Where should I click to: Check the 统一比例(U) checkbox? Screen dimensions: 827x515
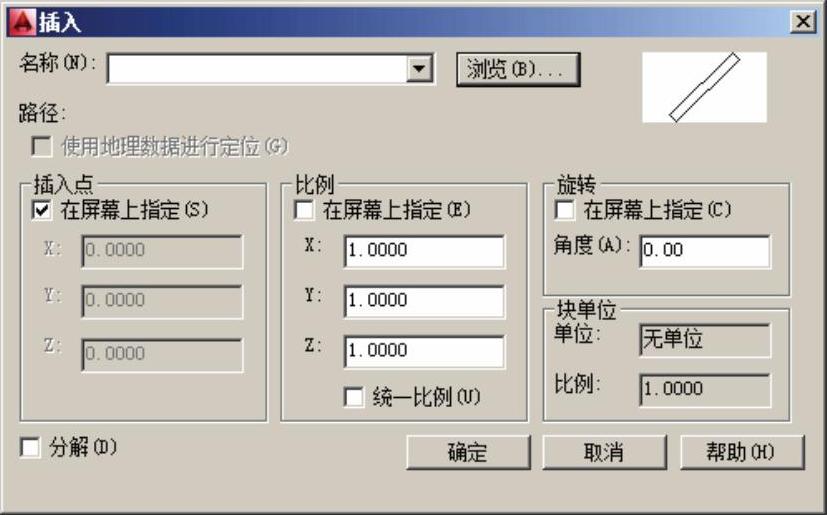[x=353, y=397]
